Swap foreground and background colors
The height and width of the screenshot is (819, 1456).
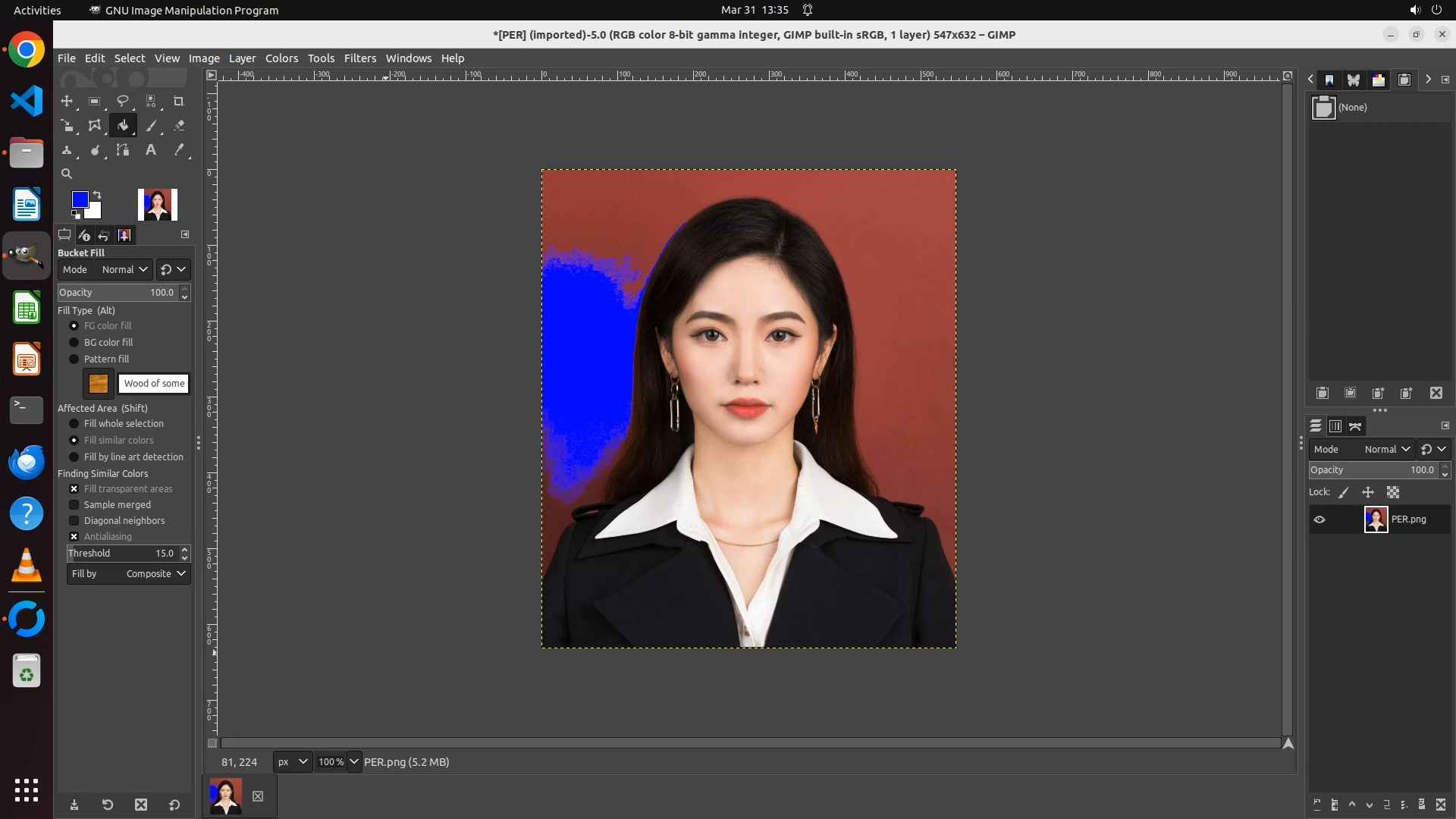pyautogui.click(x=97, y=195)
